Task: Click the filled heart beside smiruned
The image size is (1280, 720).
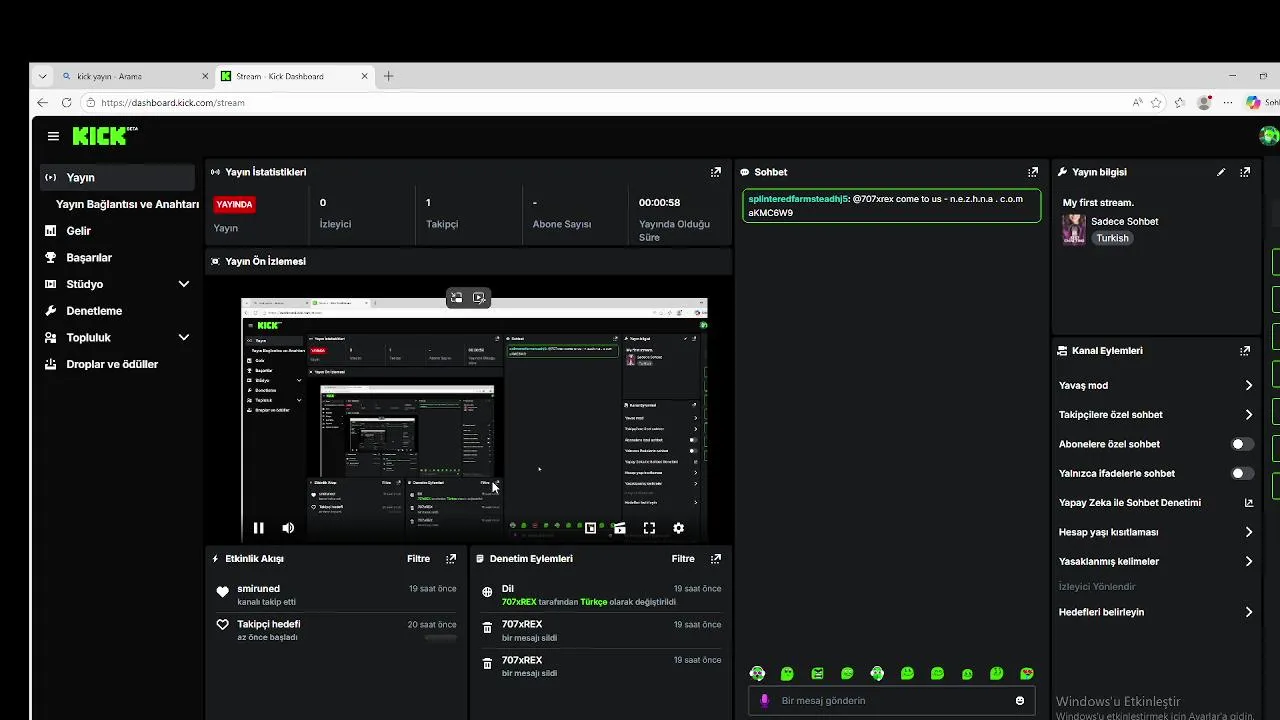Action: [x=223, y=592]
